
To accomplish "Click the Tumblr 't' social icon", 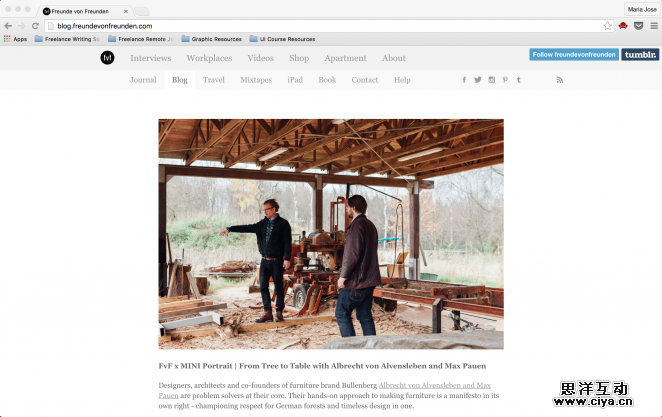I will coord(518,80).
